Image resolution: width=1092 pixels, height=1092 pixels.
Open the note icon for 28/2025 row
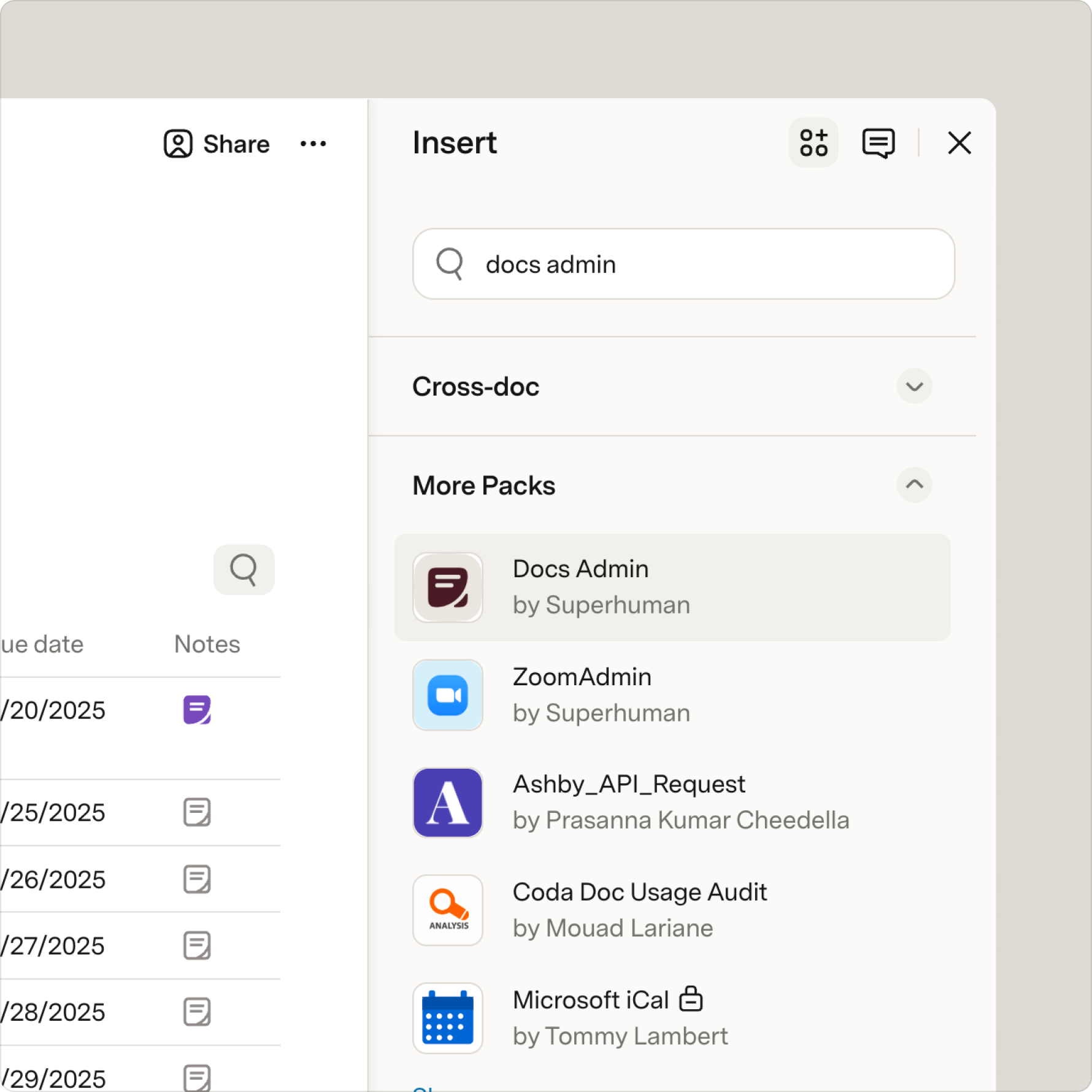pos(197,1011)
